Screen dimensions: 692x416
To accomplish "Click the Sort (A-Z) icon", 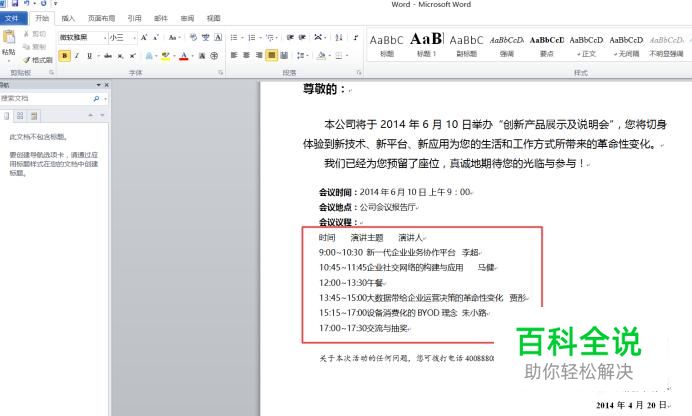I will (338, 37).
